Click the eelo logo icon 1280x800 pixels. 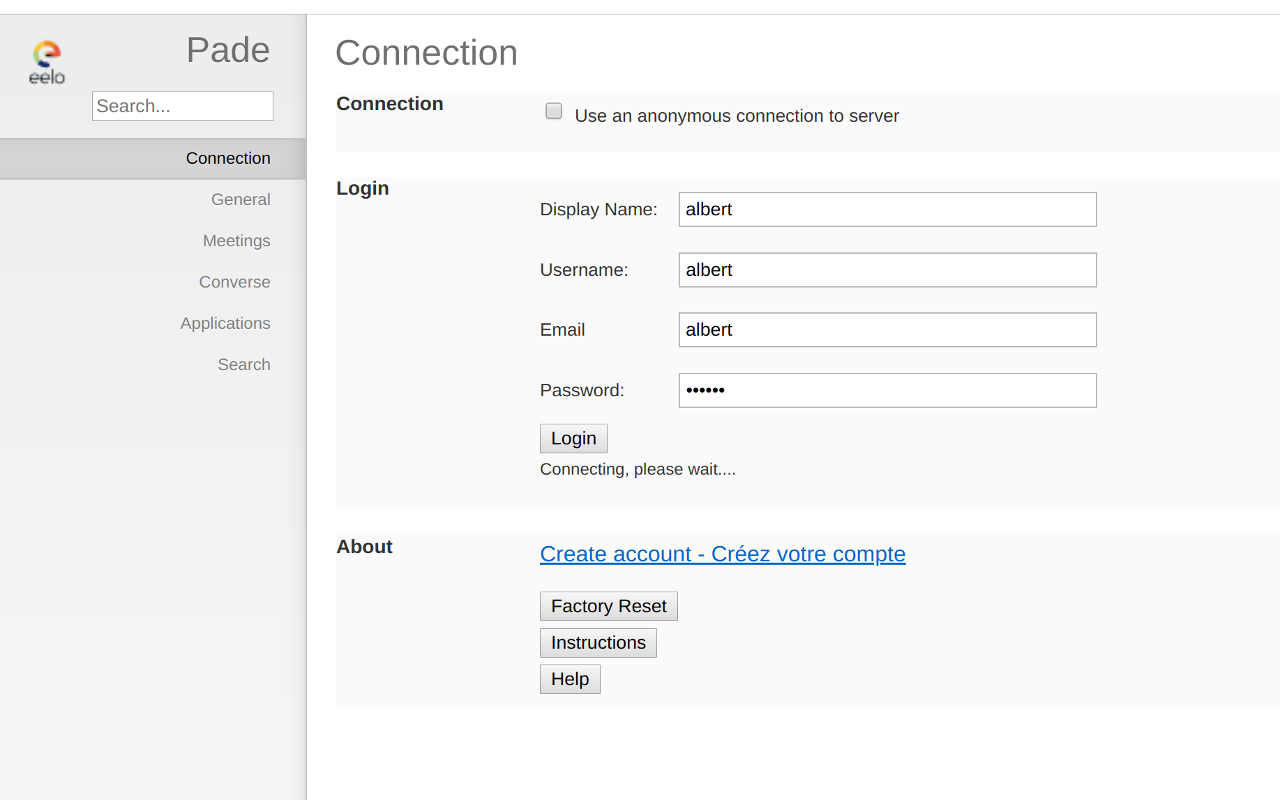(x=46, y=60)
